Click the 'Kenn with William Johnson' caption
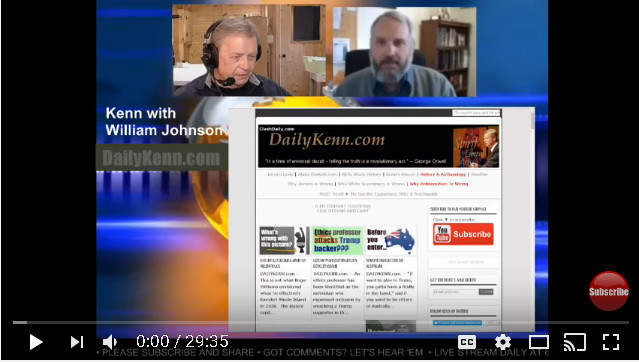This screenshot has height=362, width=639. [164, 121]
